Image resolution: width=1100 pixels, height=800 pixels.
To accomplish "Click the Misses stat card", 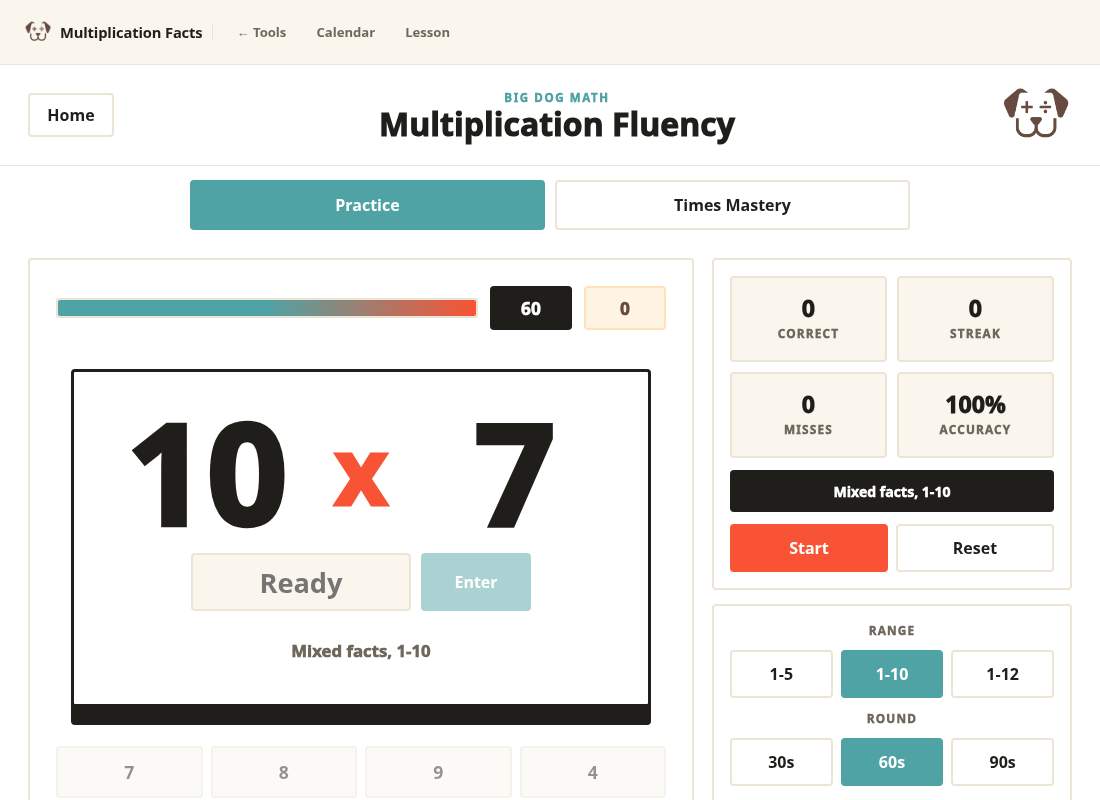I will tap(808, 415).
